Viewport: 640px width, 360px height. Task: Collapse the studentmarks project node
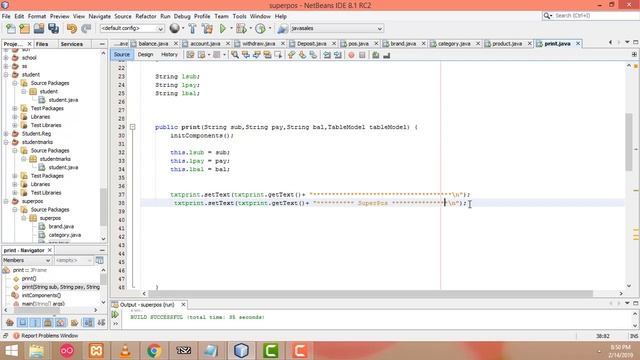coord(6,142)
